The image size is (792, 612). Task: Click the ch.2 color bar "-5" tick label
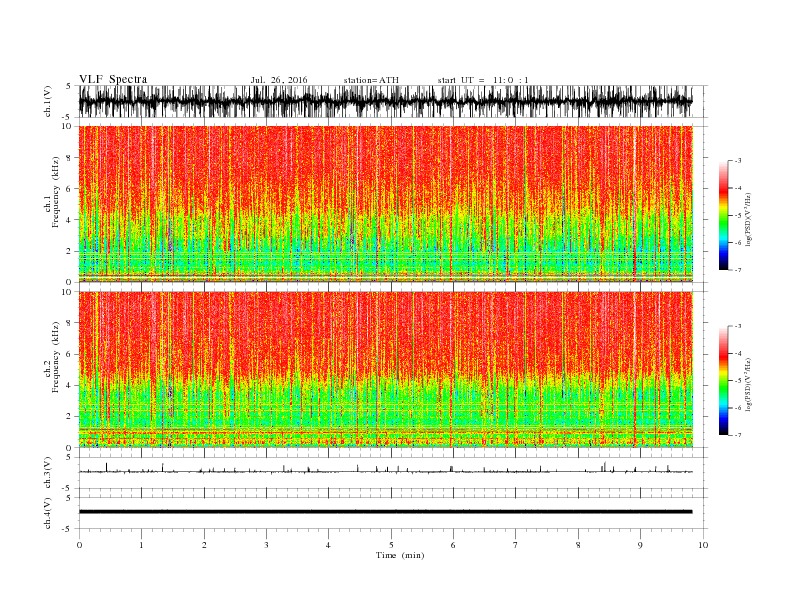click(x=738, y=381)
